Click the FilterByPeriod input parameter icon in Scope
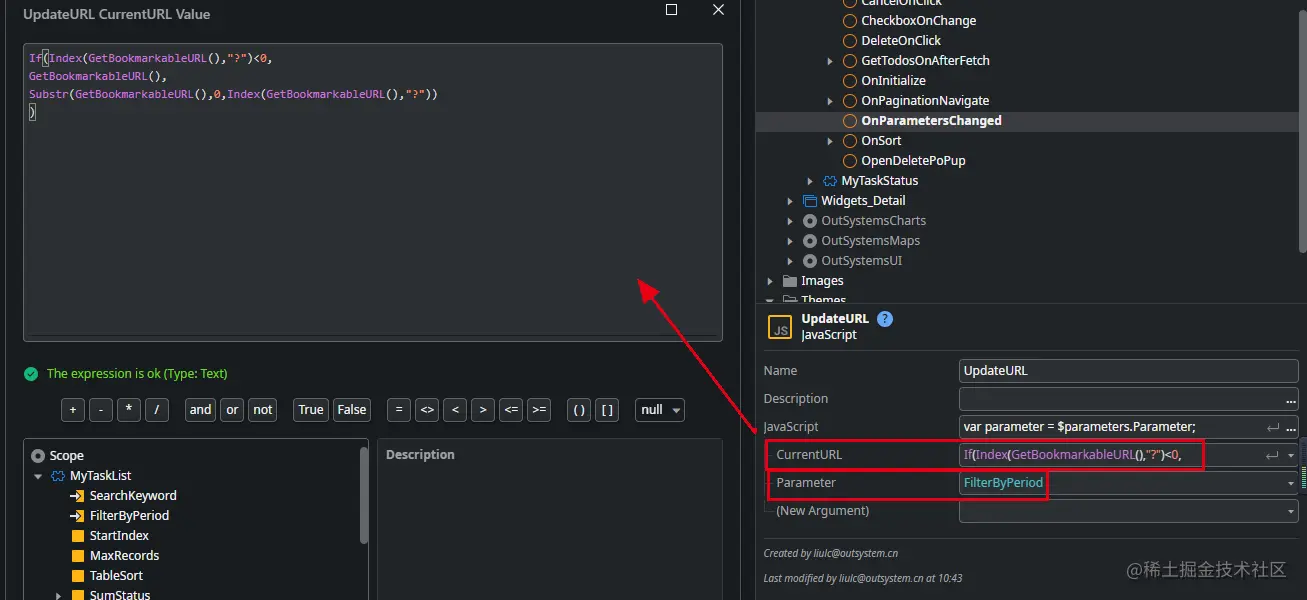This screenshot has height=600, width=1307. (x=77, y=515)
